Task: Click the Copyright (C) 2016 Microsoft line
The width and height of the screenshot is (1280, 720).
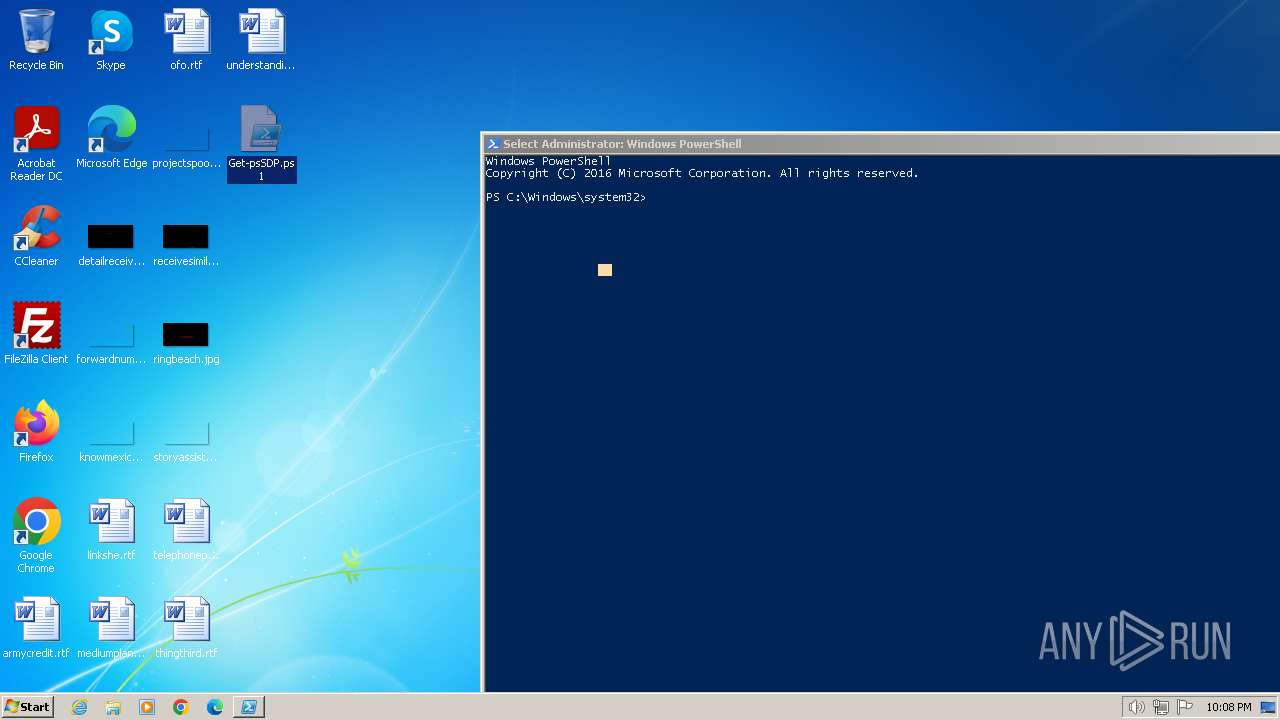Action: pos(702,173)
